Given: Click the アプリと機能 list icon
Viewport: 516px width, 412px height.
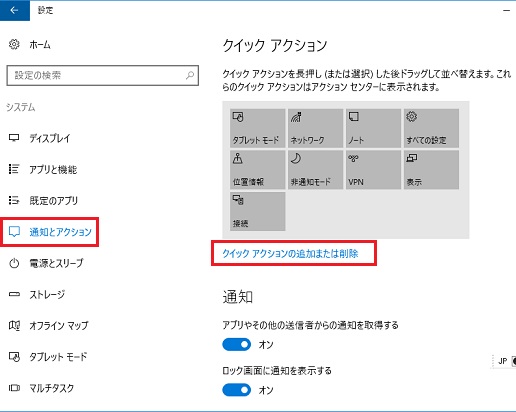Looking at the screenshot, I should tap(14, 169).
